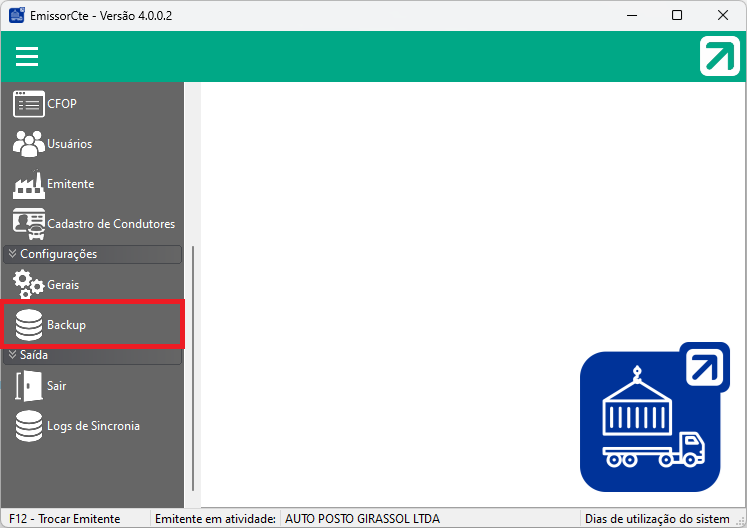This screenshot has height=528, width=747.
Task: Toggle the hamburger menu button
Action: [27, 57]
